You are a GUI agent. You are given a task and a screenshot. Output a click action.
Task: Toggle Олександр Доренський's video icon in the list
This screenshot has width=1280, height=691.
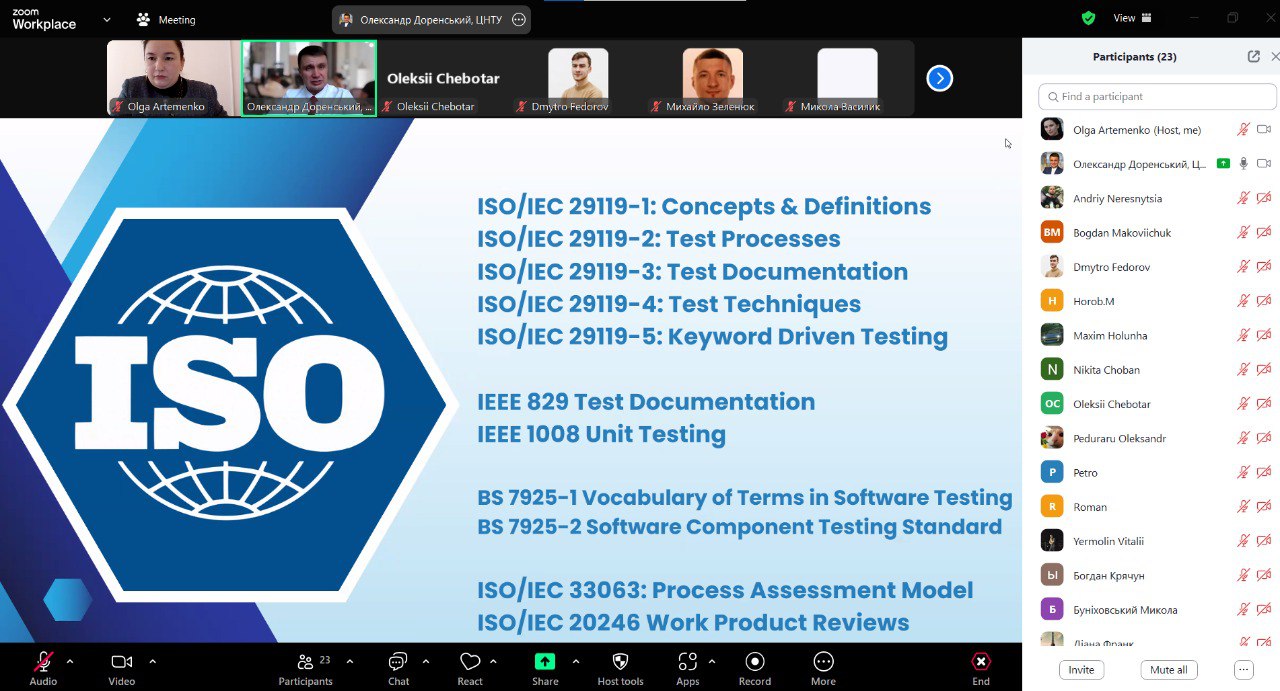pos(1264,164)
